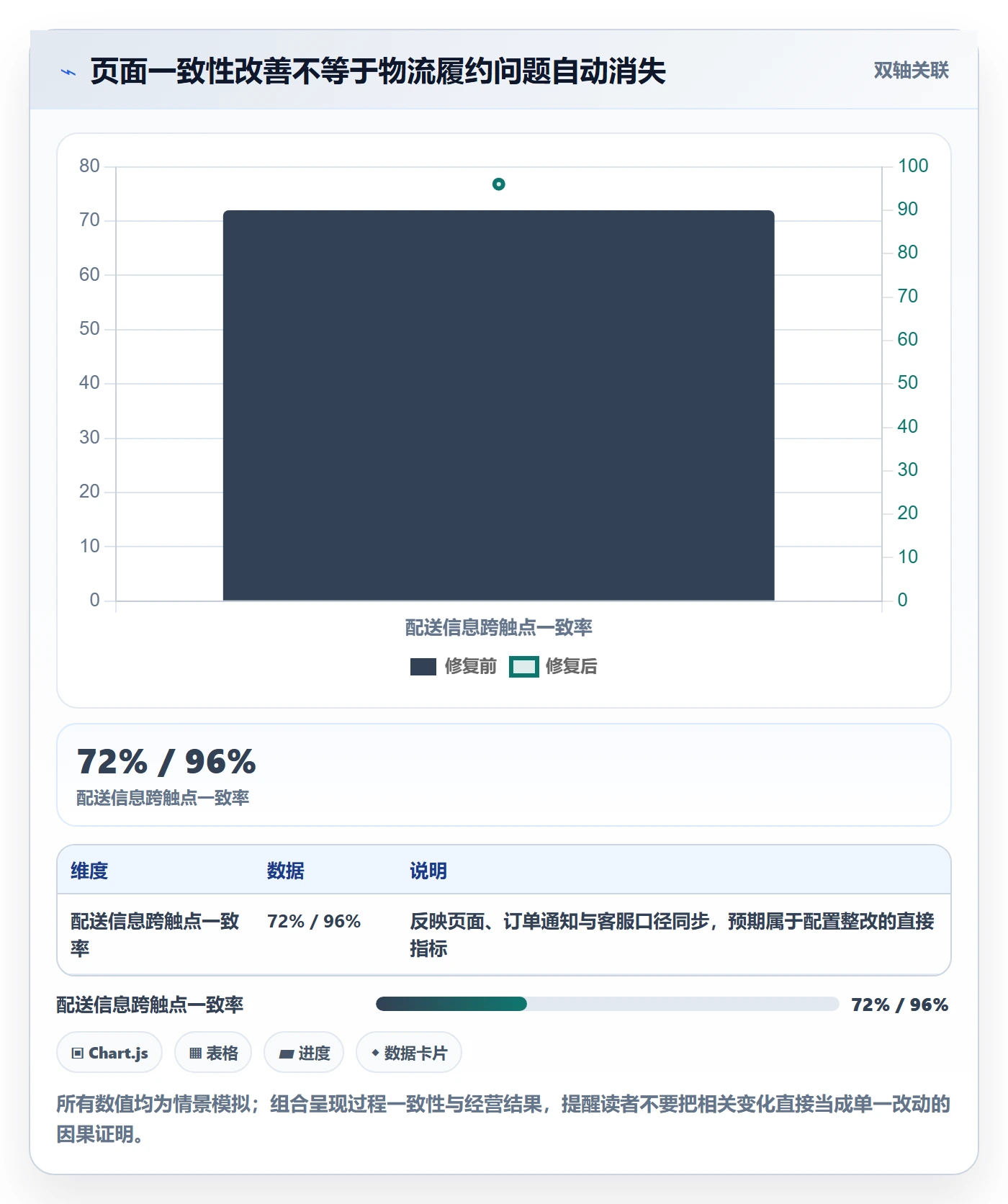The width and height of the screenshot is (1008, 1204).
Task: Click the 修复前 dark legend swatch
Action: pyautogui.click(x=423, y=667)
